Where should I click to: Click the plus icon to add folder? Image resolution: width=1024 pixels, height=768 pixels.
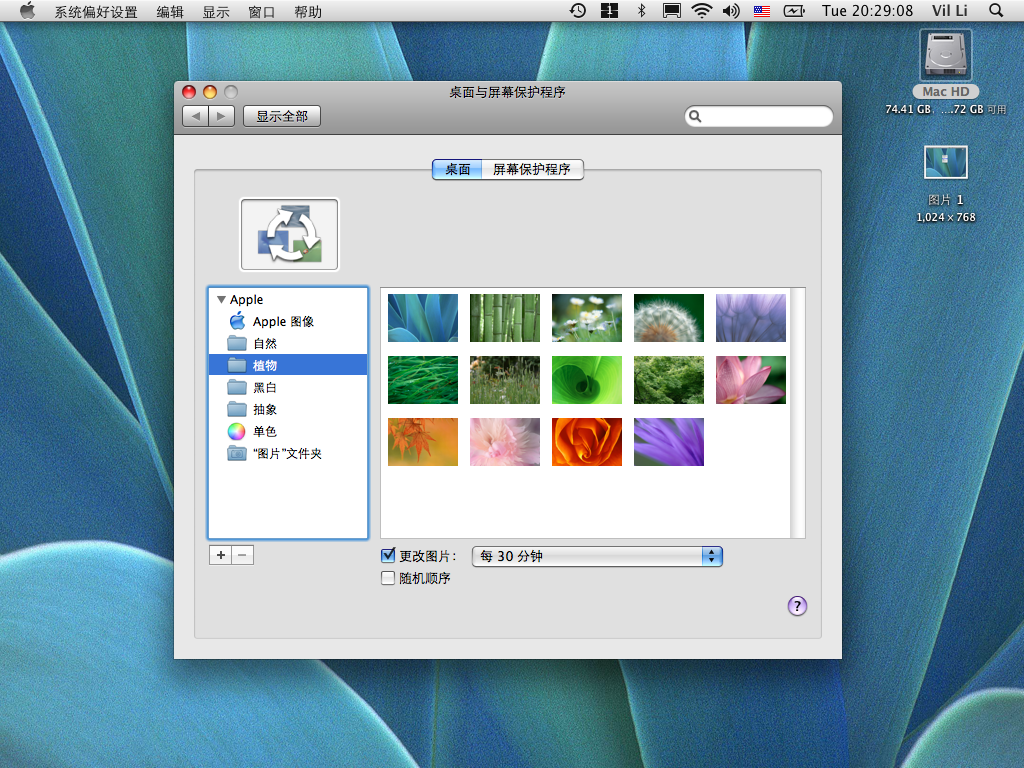click(220, 555)
